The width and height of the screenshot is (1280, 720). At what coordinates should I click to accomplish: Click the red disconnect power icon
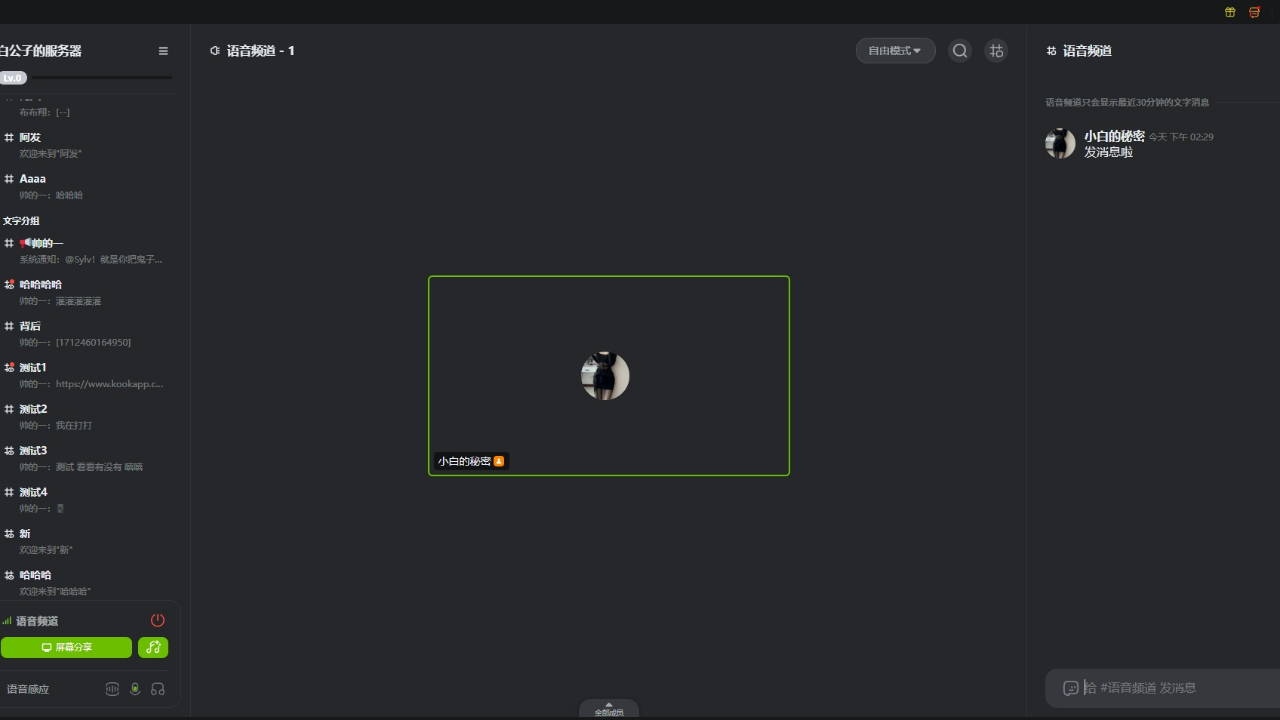click(157, 620)
